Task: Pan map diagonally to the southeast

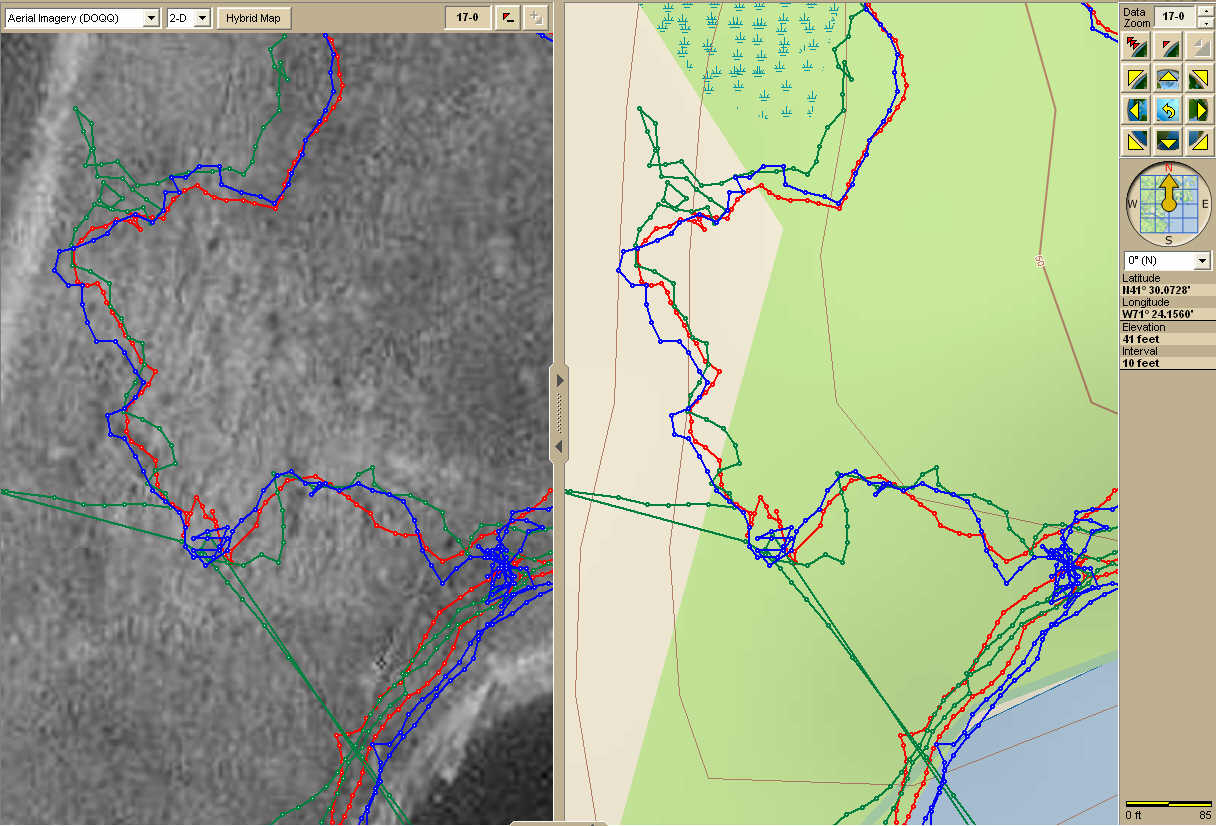Action: coord(1198,140)
